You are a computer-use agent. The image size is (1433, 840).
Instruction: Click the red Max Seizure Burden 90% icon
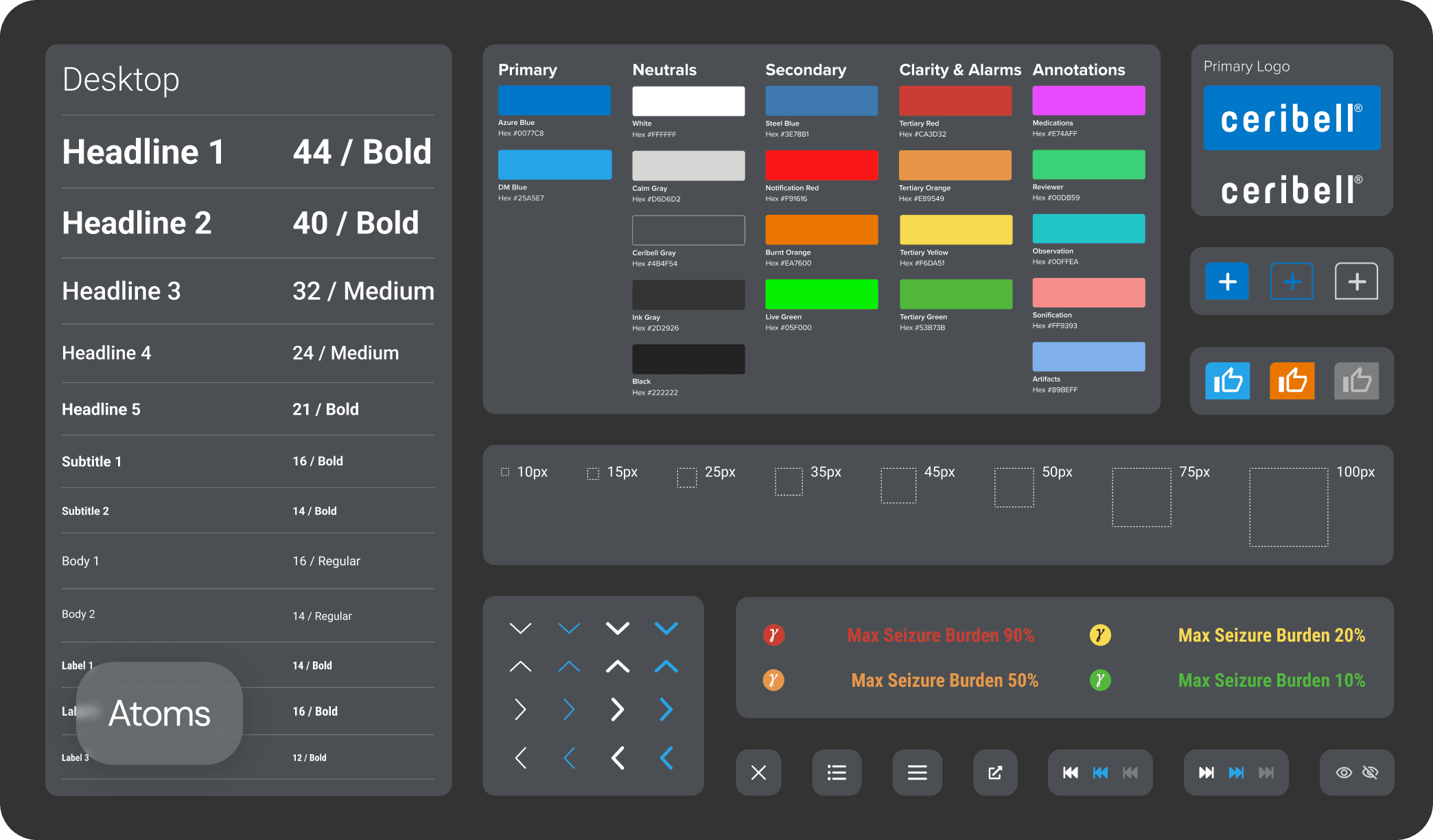773,635
